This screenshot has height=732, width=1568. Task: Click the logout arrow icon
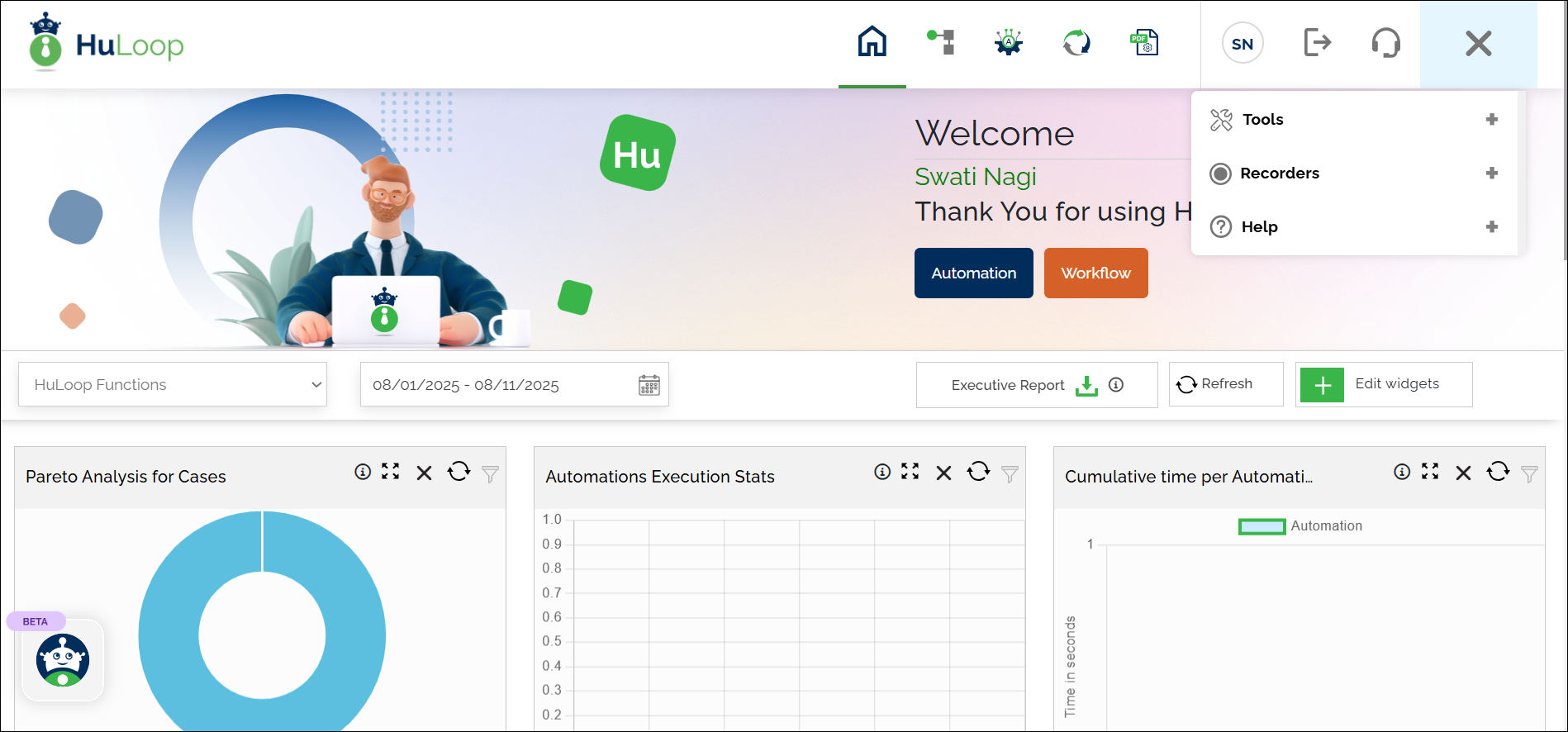(x=1317, y=42)
